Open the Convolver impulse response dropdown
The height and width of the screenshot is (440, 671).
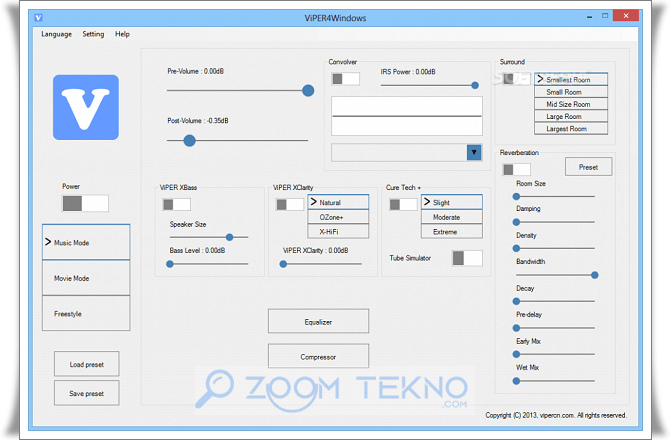(x=474, y=152)
